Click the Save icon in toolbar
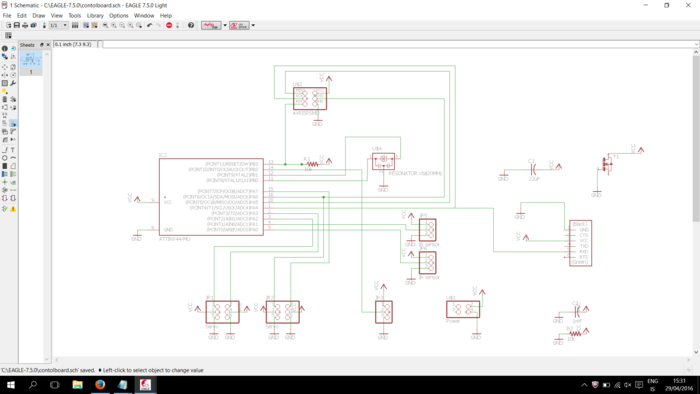The width and height of the screenshot is (700, 394). 17,25
